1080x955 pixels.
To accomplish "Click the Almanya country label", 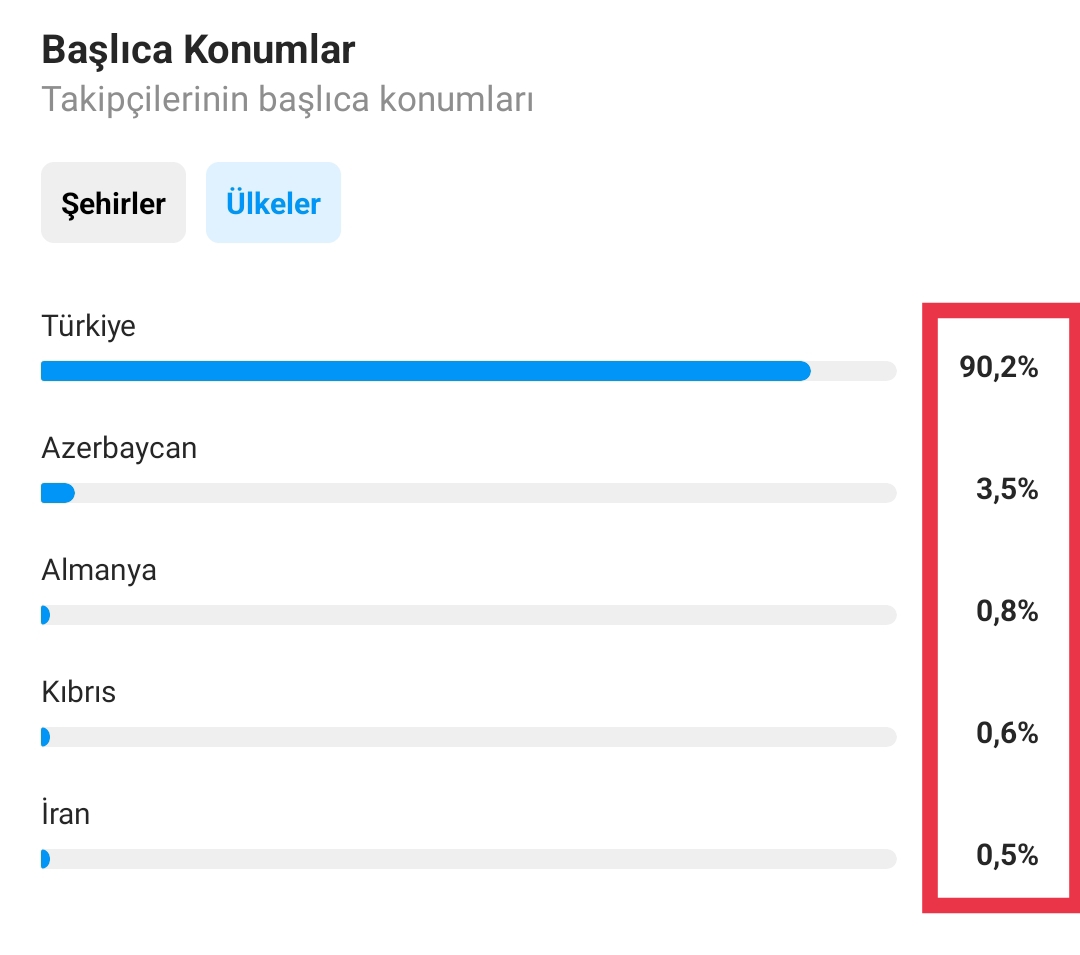I will 99,570.
